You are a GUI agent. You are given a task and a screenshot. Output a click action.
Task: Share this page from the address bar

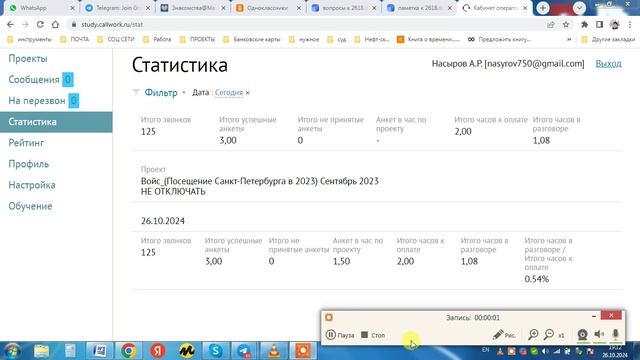point(551,24)
